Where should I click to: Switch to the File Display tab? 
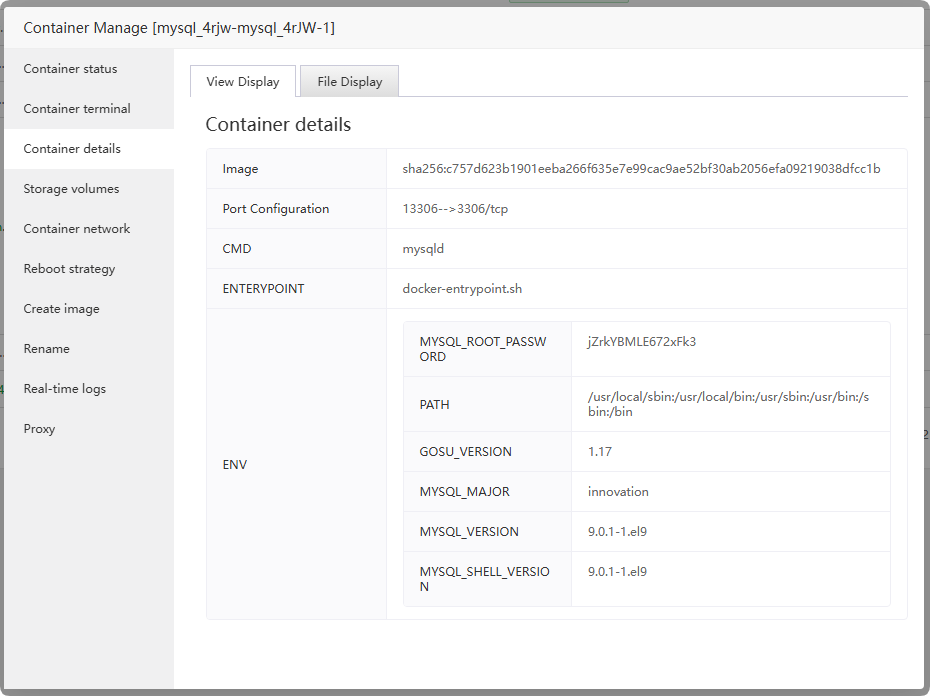[350, 82]
